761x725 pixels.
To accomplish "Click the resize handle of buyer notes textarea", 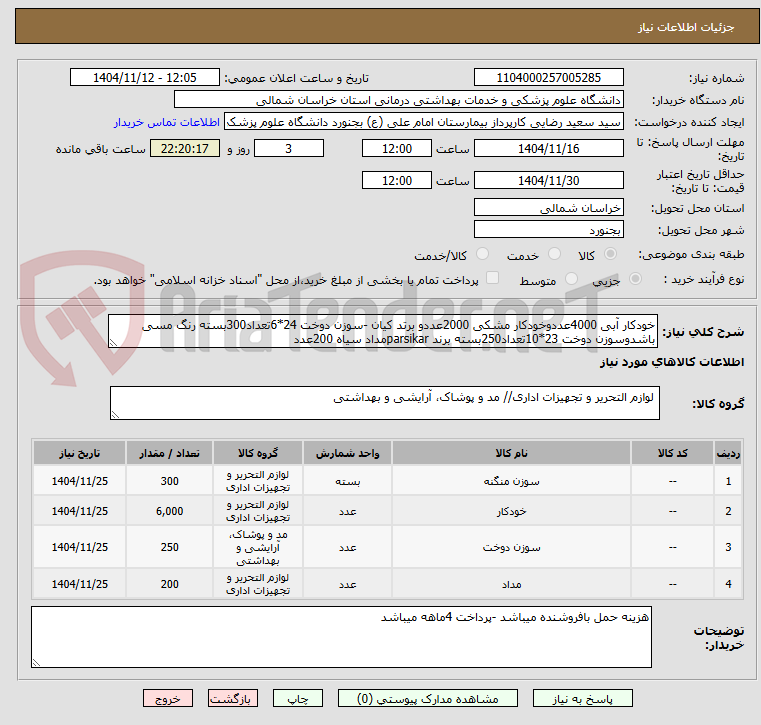I will 36,662.
